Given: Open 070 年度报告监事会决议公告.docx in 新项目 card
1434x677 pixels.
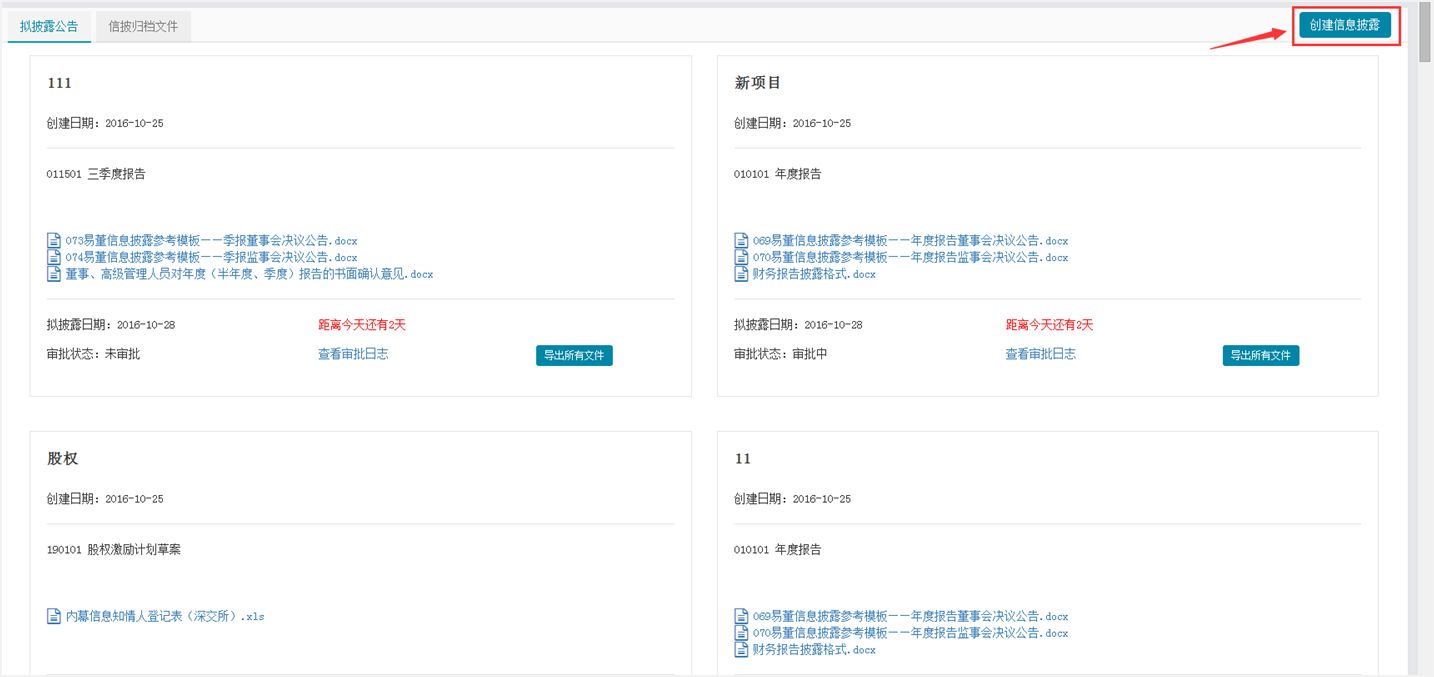Looking at the screenshot, I should pyautogui.click(x=910, y=258).
